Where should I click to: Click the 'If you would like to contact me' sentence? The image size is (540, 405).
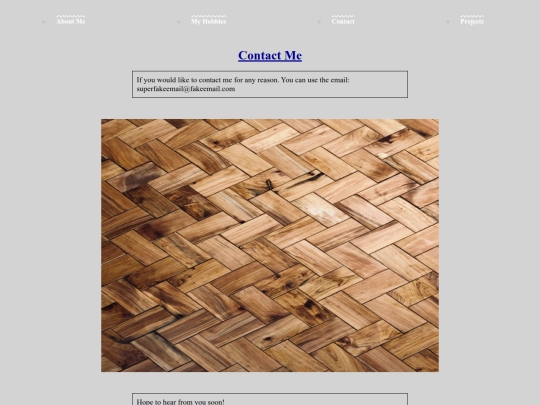point(243,80)
